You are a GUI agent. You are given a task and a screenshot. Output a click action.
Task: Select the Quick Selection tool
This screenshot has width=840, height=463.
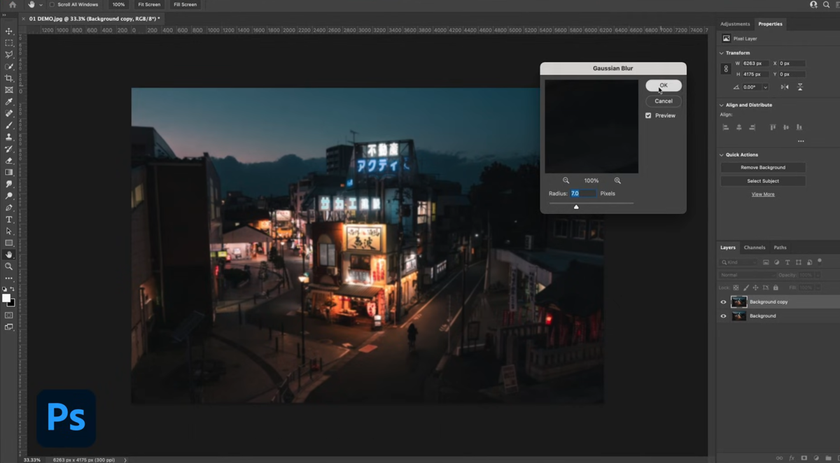click(x=9, y=66)
